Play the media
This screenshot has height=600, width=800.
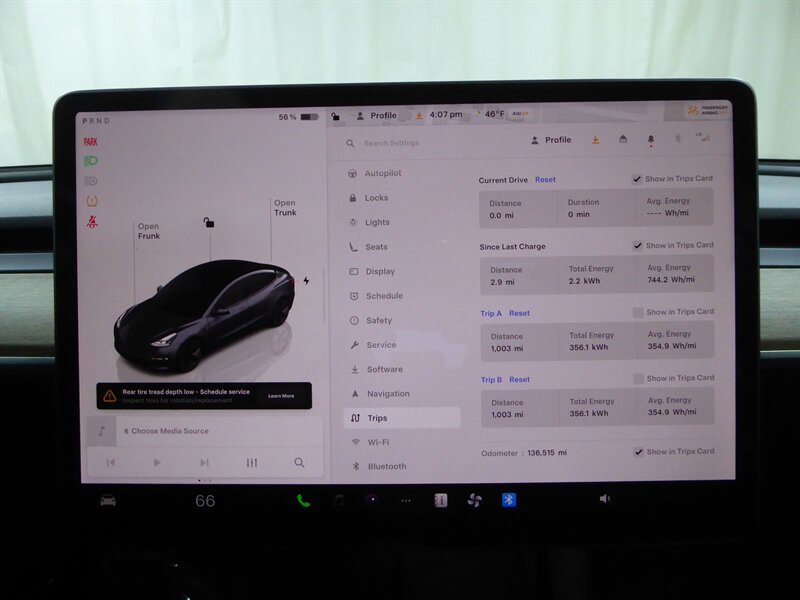click(x=157, y=462)
